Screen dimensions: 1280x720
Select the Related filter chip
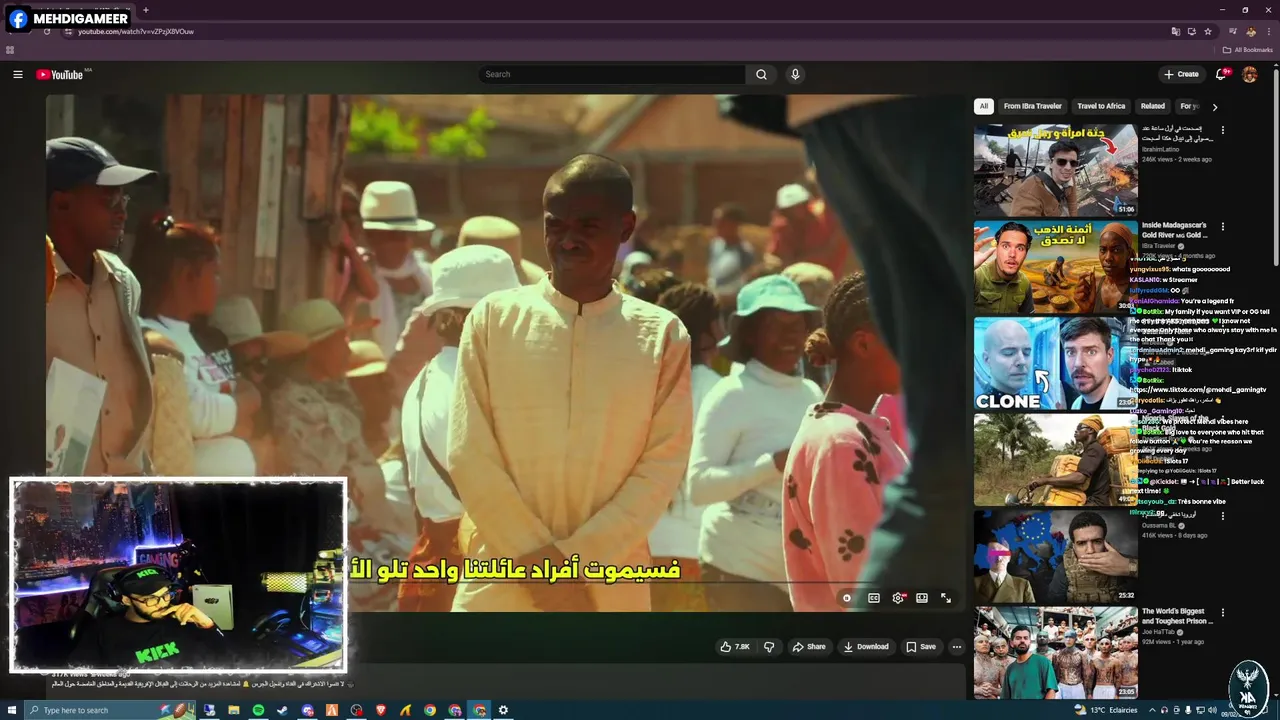tap(1153, 106)
